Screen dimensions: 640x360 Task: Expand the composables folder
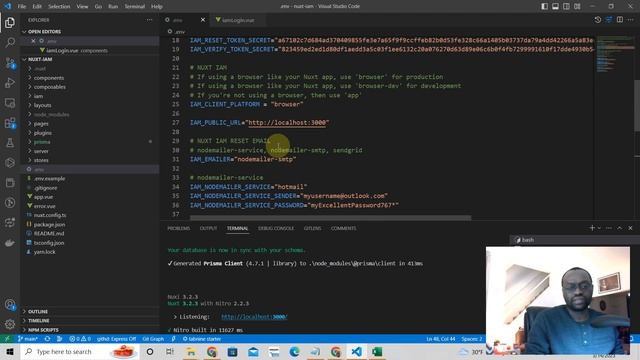point(49,87)
